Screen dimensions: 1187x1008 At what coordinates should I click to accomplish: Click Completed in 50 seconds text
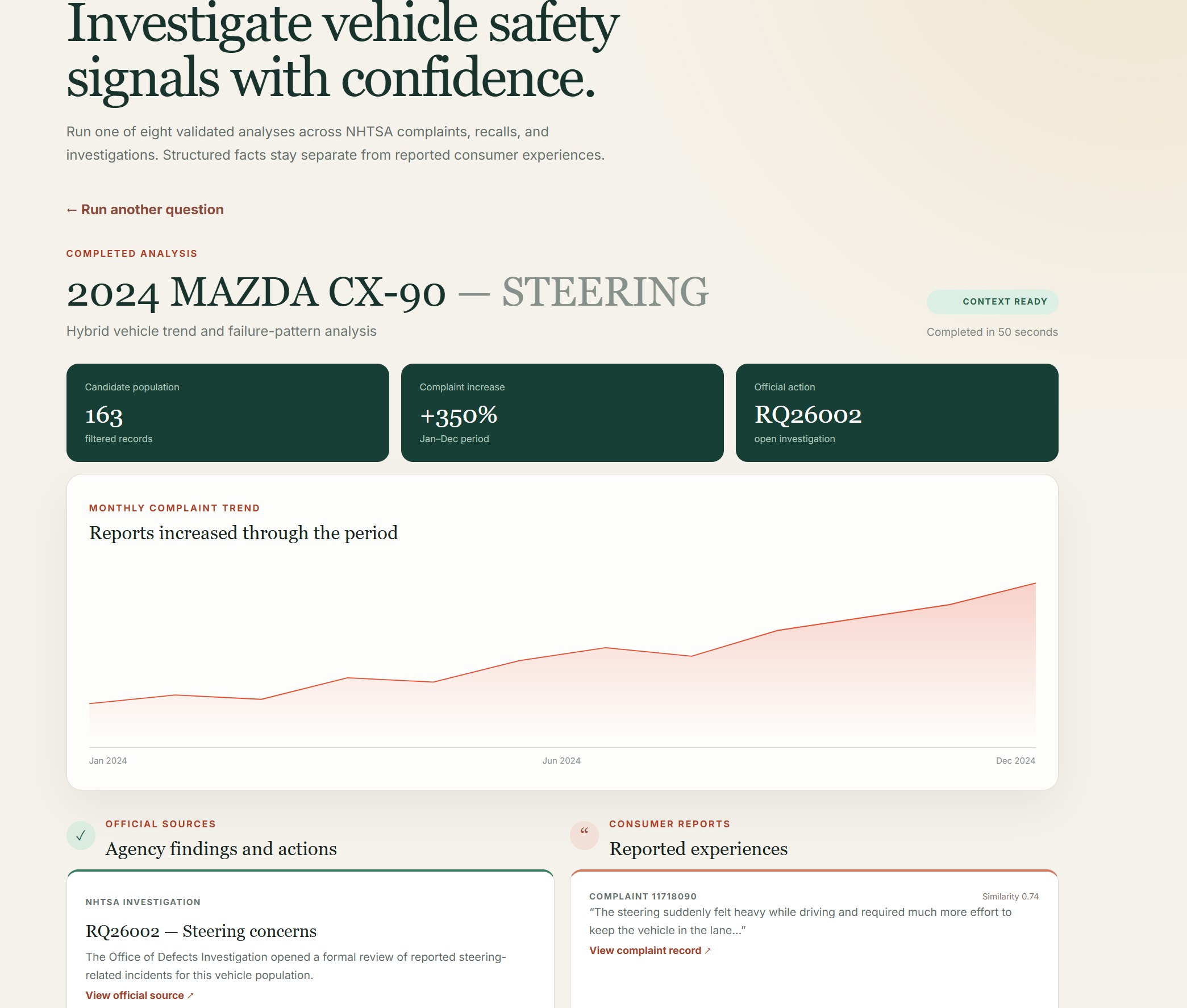(x=992, y=332)
